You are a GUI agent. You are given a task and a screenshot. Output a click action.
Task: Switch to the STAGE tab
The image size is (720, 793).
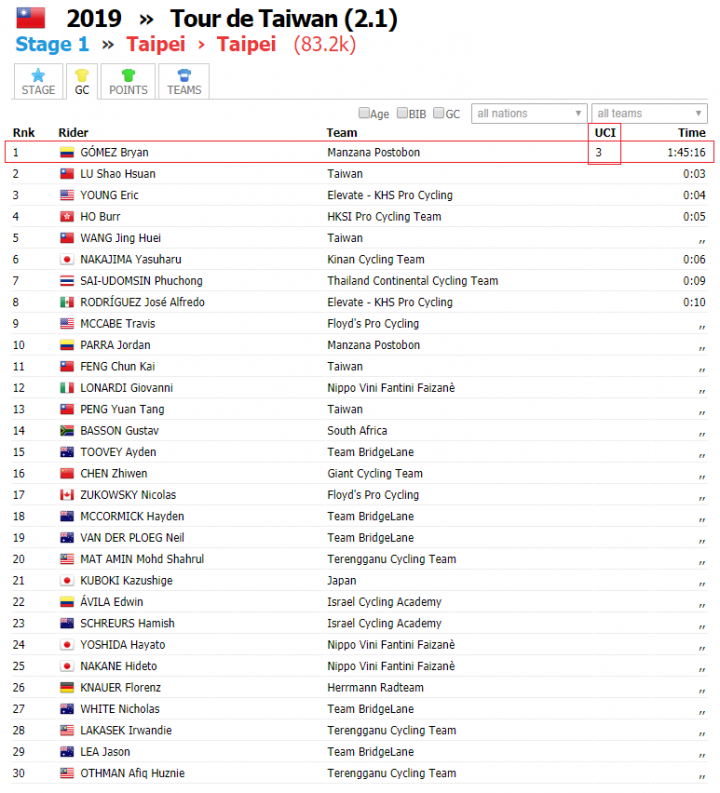coord(38,81)
